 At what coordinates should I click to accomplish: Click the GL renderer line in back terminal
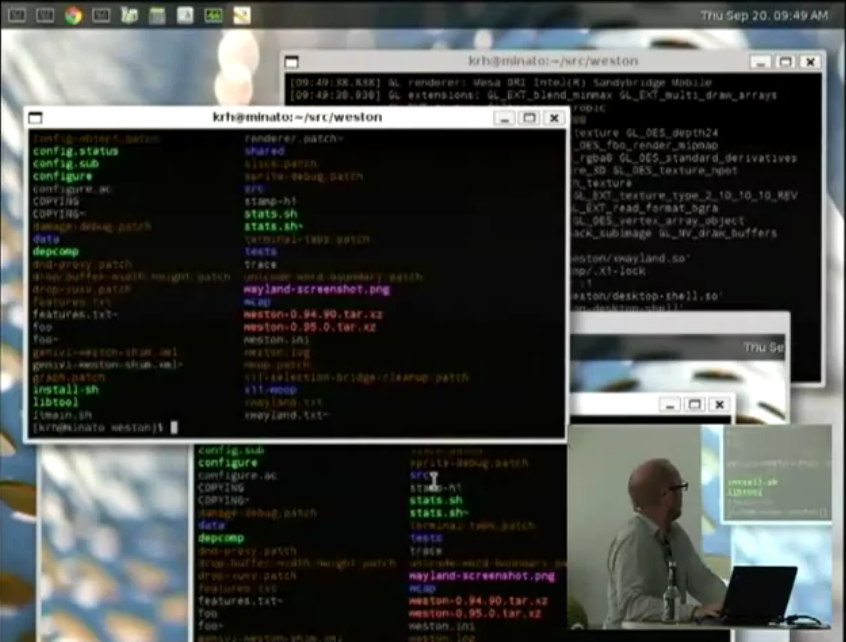click(501, 83)
